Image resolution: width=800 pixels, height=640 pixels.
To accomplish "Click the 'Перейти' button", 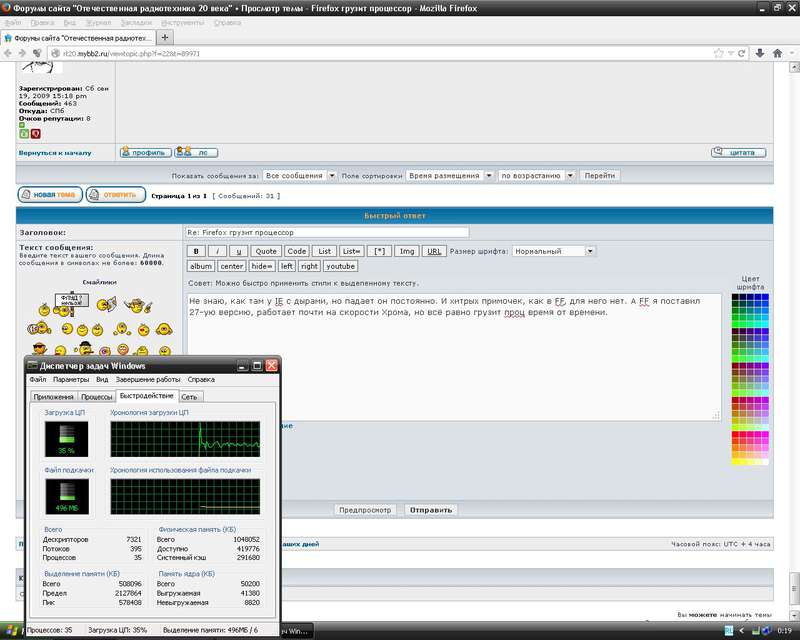I will click(600, 176).
